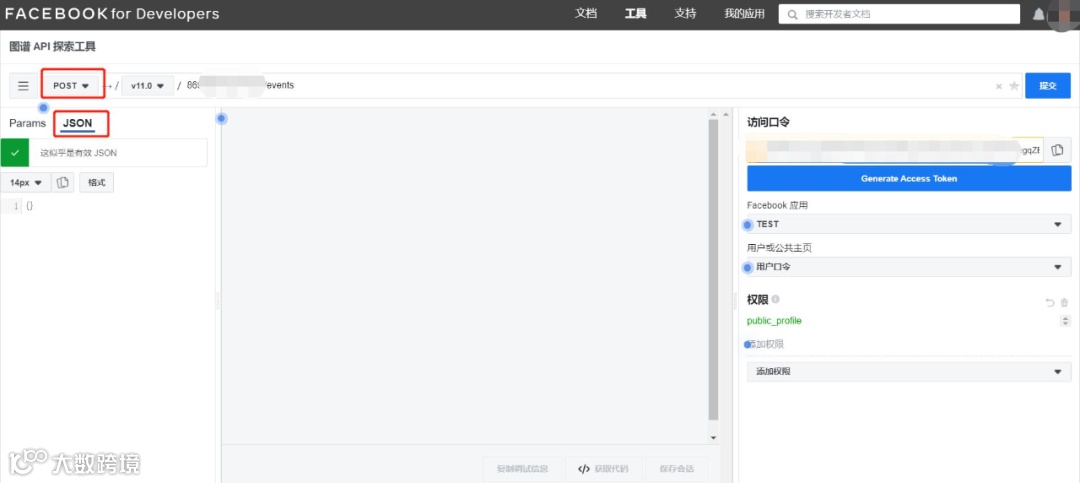1080x483 pixels.
Task: Star the current query as favorite
Action: point(1014,86)
